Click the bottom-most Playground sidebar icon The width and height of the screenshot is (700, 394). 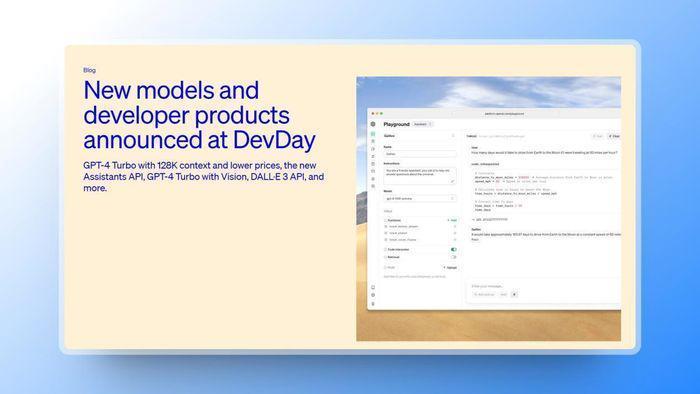click(373, 304)
